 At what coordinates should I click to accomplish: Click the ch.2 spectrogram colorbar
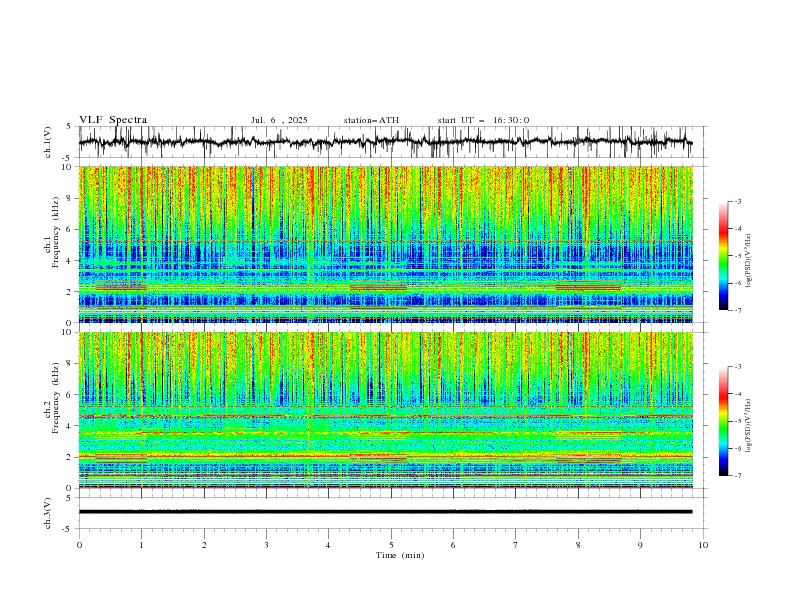coord(723,421)
